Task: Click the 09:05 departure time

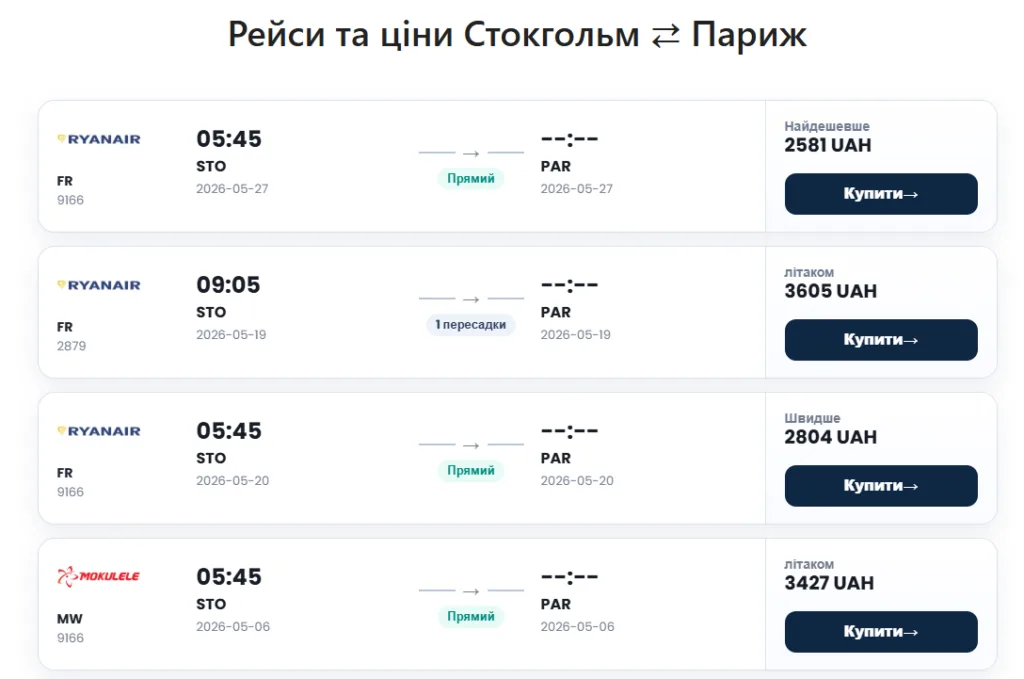Action: (228, 285)
